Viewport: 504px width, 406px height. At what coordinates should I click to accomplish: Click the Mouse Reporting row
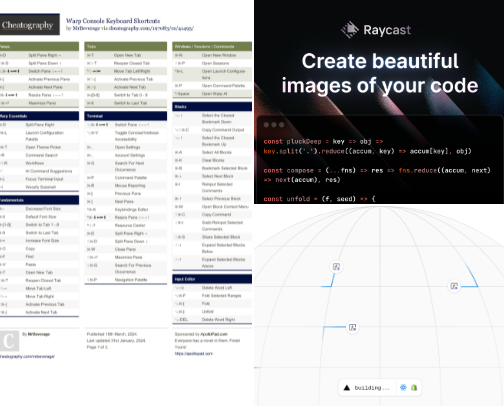coord(125,185)
